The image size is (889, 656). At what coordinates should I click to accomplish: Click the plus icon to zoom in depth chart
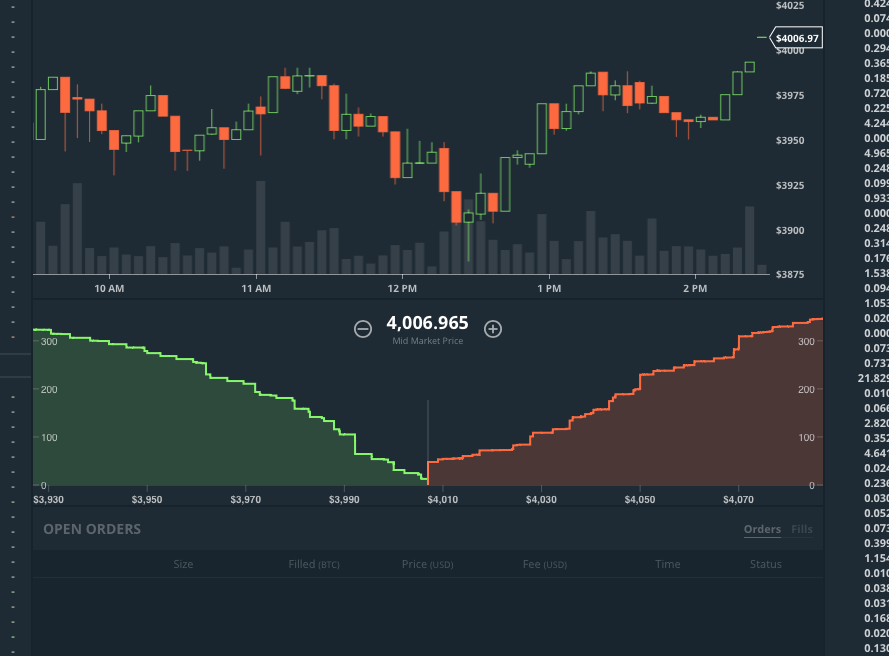[x=493, y=327]
